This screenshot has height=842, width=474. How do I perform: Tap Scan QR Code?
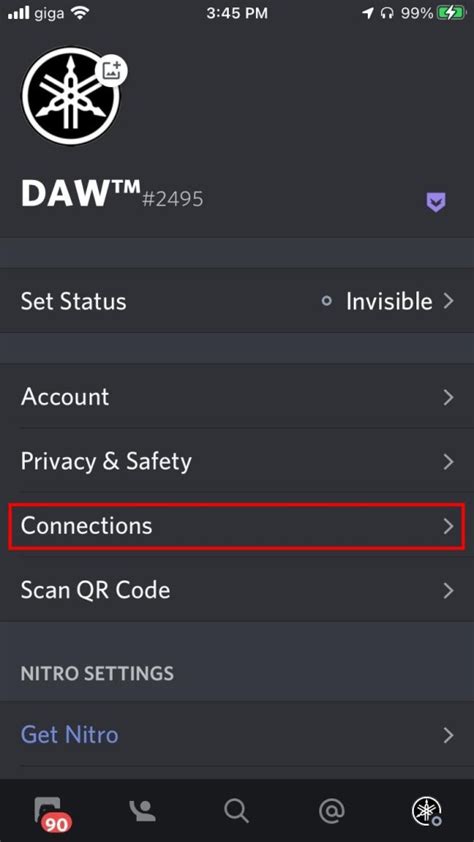(x=237, y=590)
